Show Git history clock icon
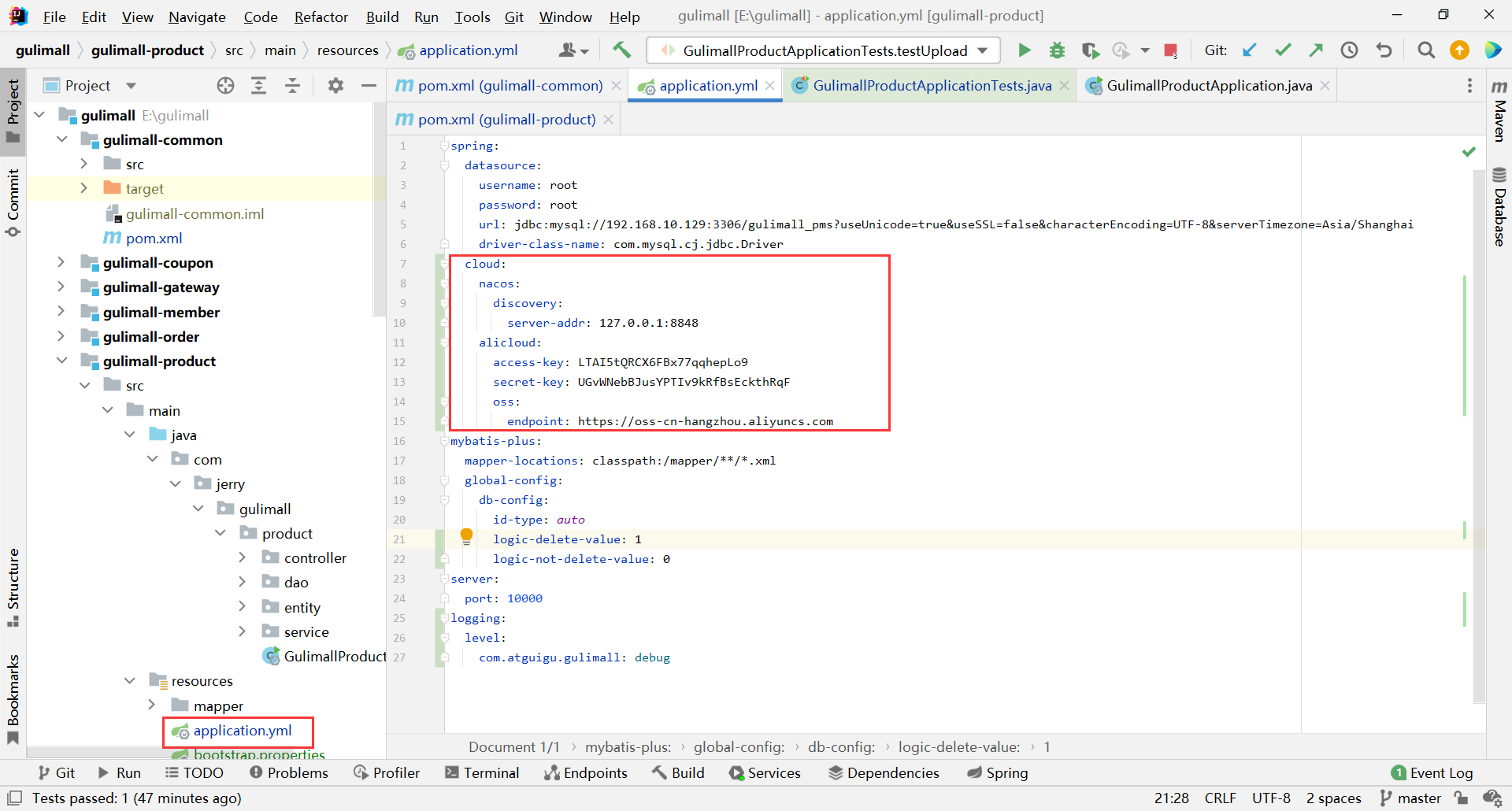The image size is (1512, 811). 1349,50
